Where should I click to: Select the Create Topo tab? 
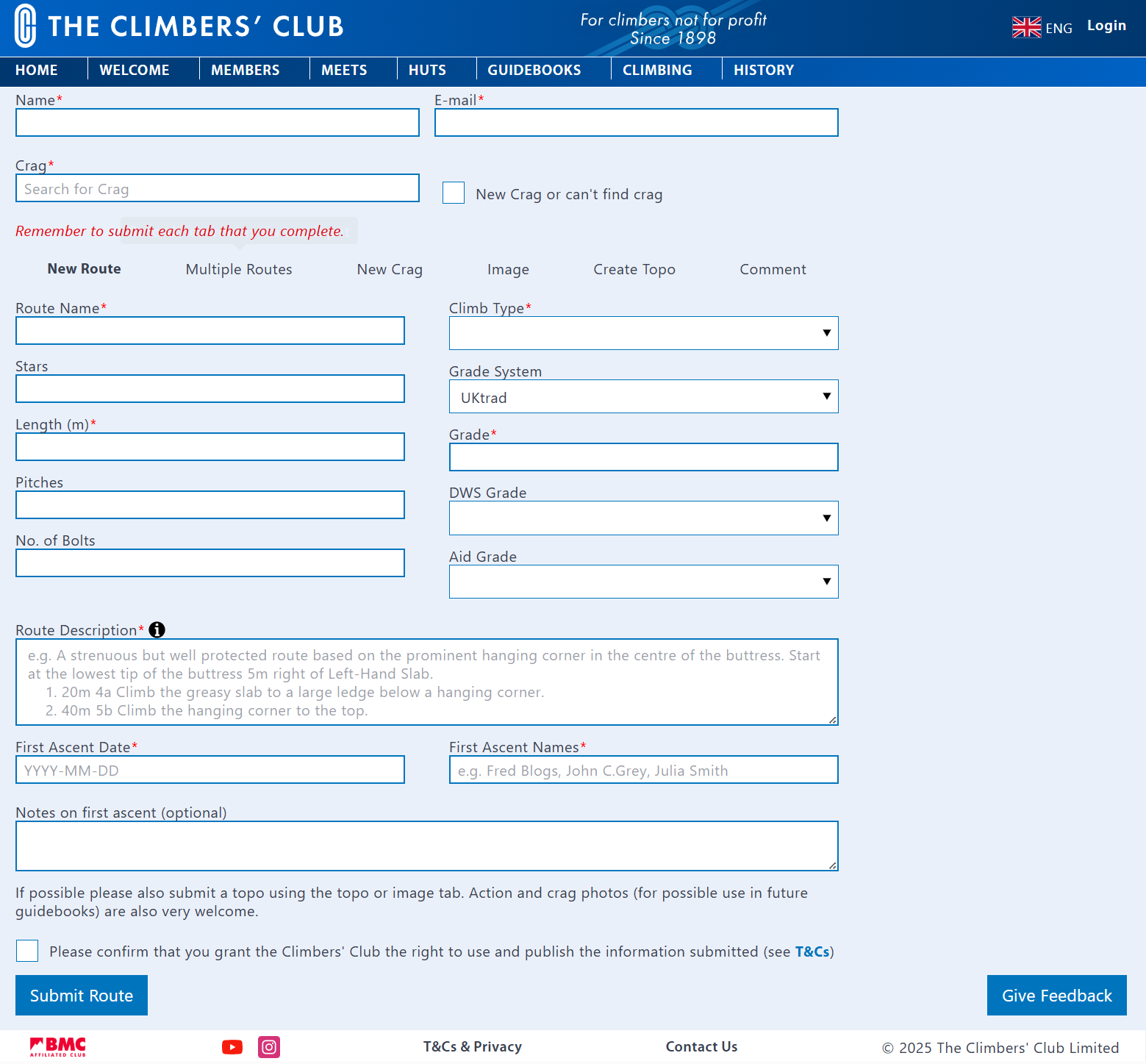634,270
